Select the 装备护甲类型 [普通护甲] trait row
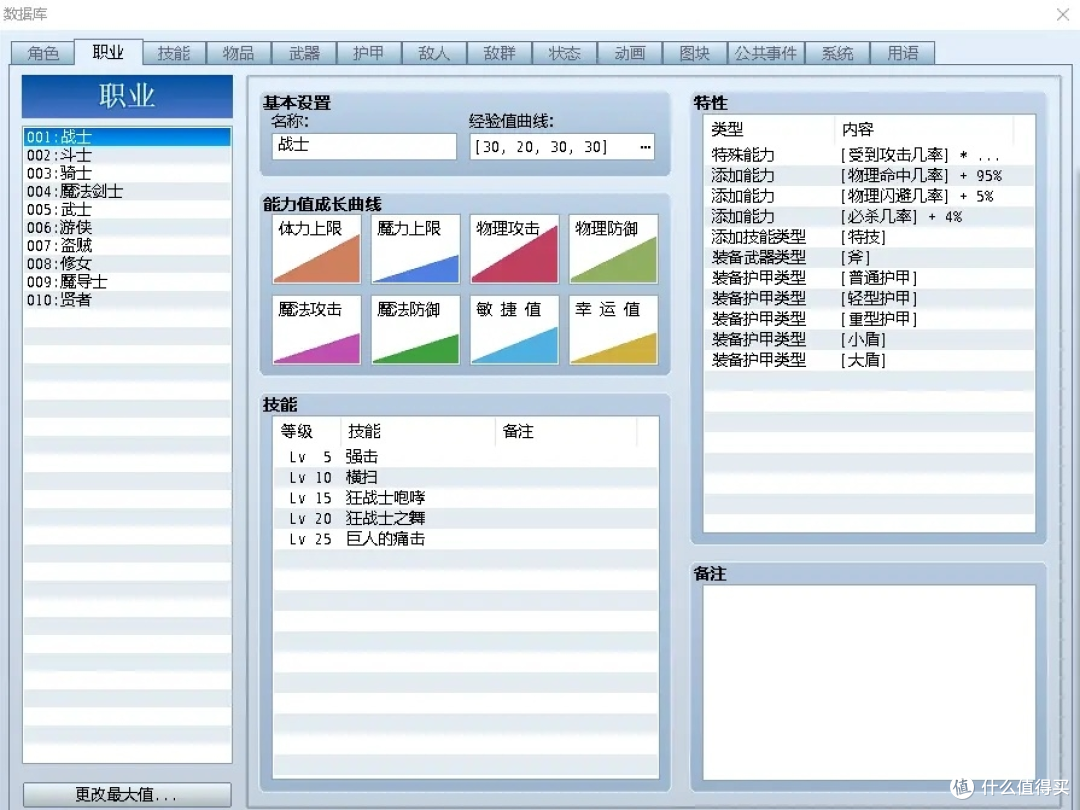Image resolution: width=1080 pixels, height=810 pixels. point(869,278)
